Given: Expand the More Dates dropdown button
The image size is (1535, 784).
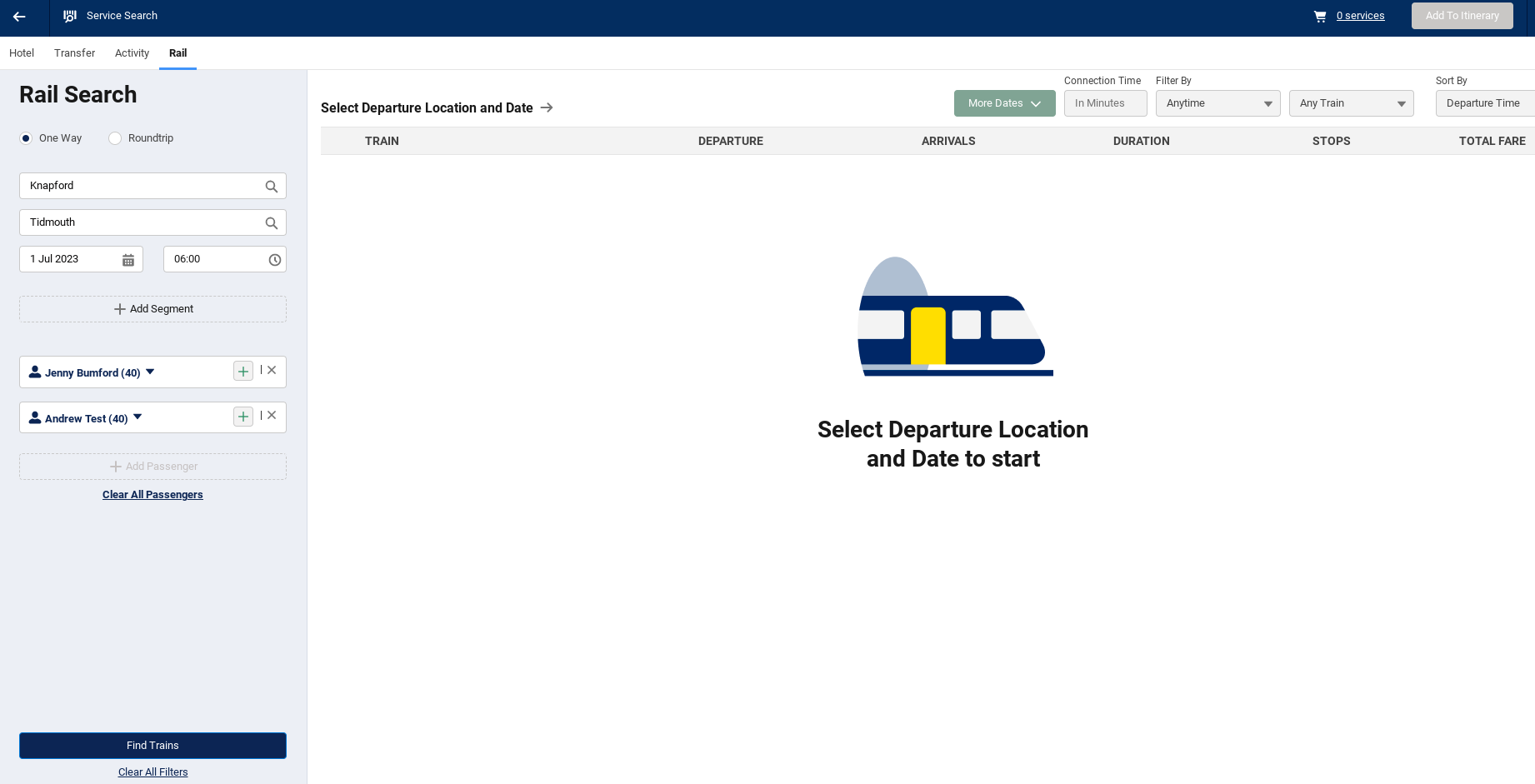Looking at the screenshot, I should 1004,103.
